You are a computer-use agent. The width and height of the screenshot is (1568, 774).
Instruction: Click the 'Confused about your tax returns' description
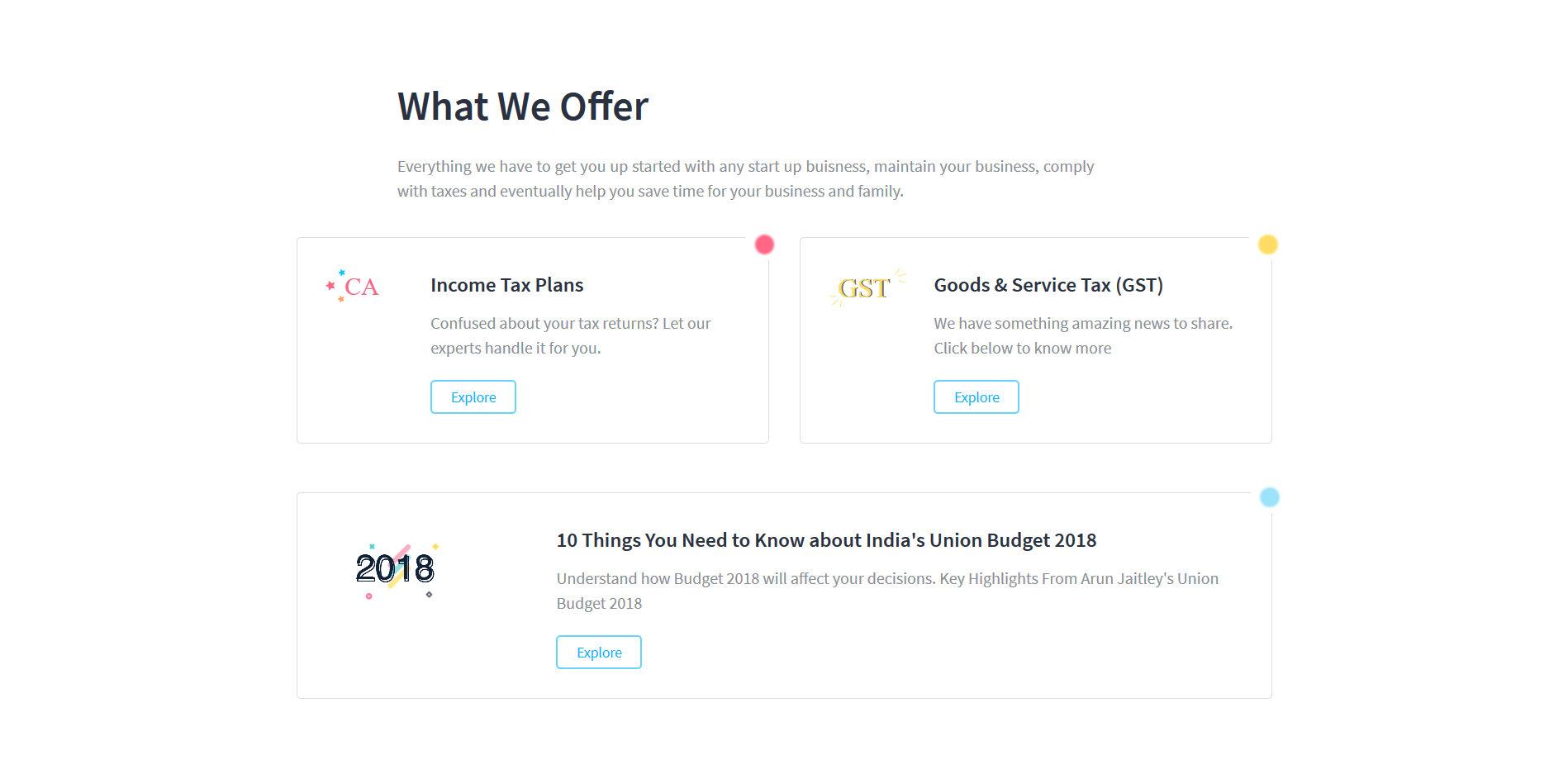point(571,335)
